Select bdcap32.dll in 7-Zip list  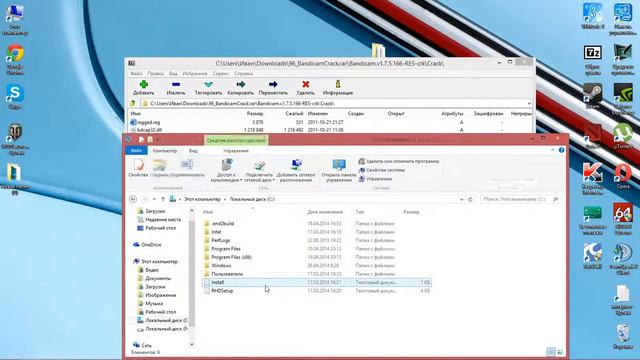click(149, 130)
